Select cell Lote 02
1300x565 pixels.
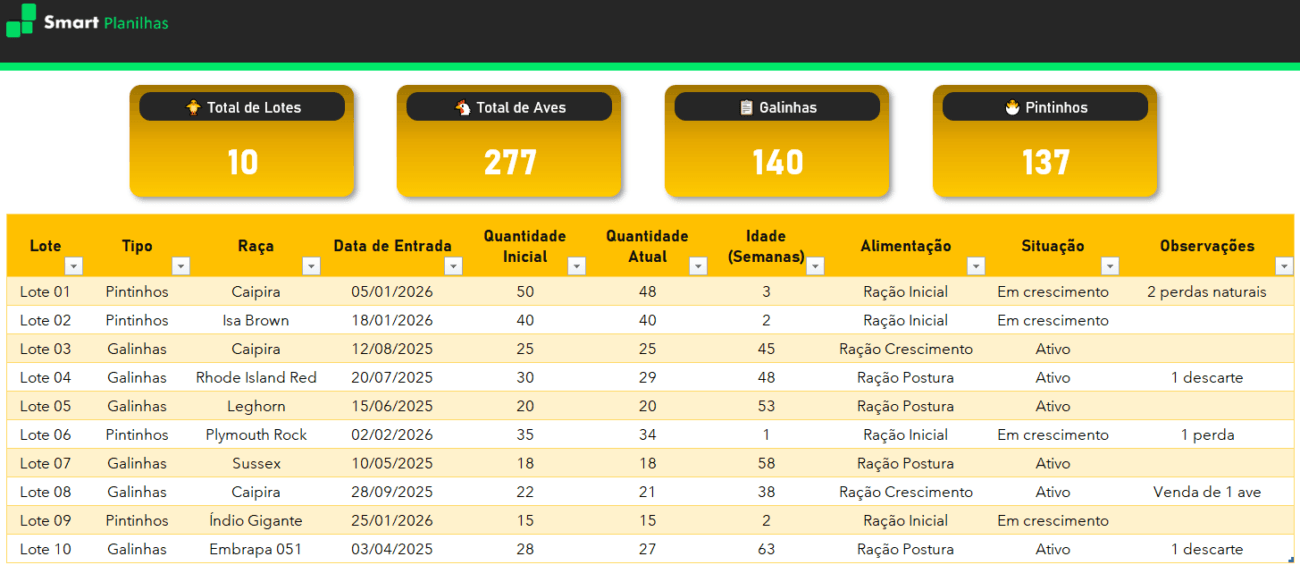coord(45,320)
